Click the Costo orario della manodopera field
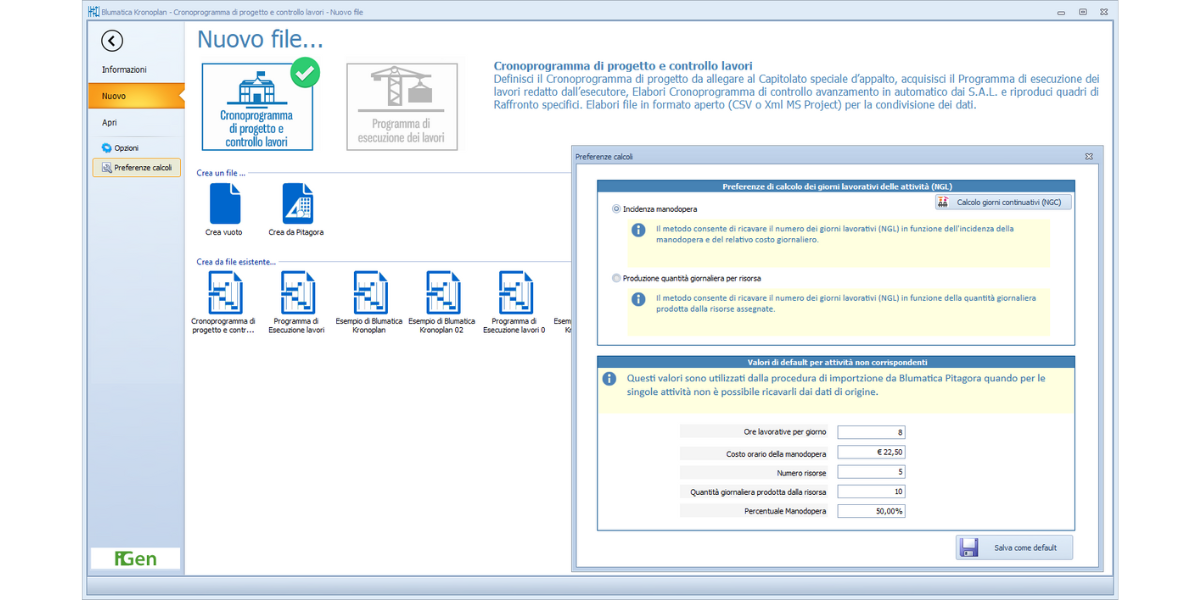 pos(871,452)
